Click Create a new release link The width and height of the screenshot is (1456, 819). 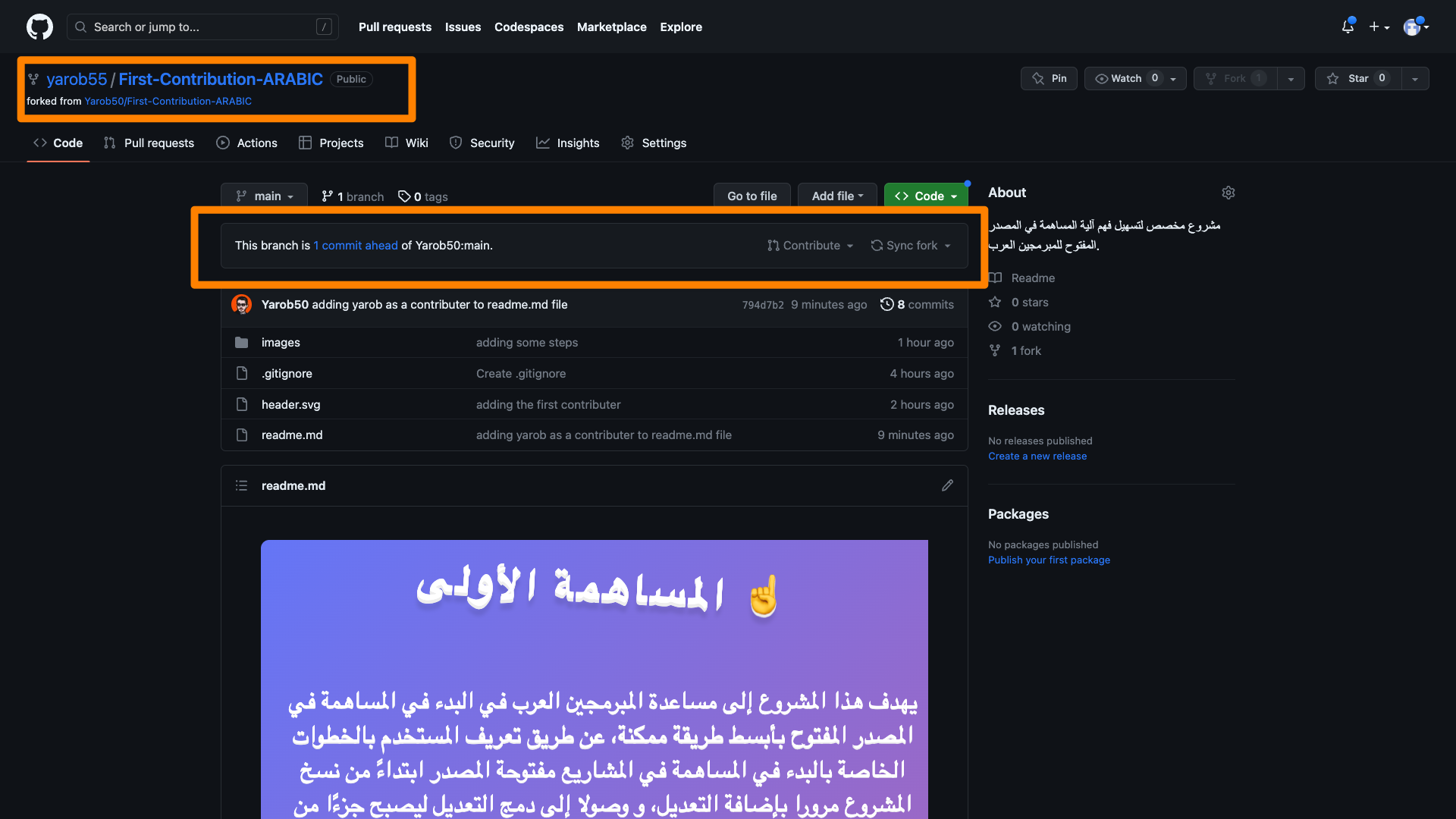[x=1037, y=457]
